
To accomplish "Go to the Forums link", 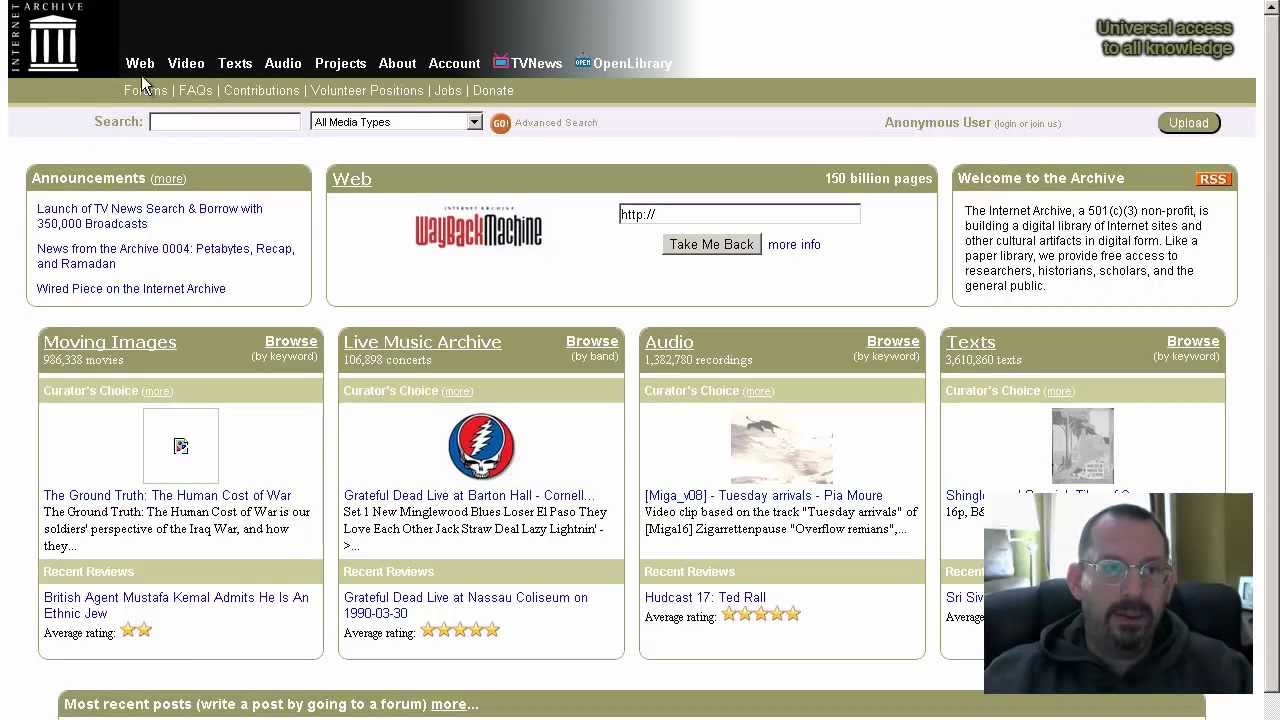I will [x=146, y=90].
